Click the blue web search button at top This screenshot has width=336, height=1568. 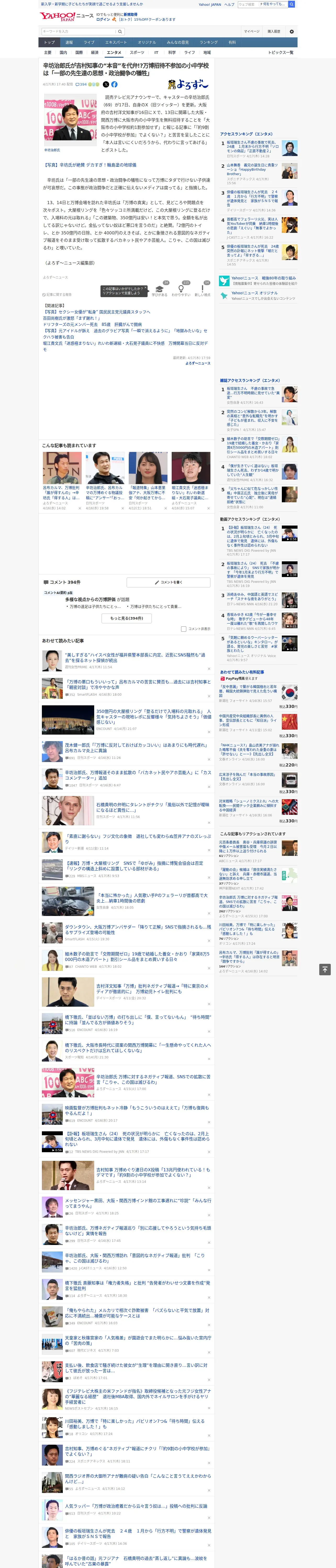(x=292, y=4)
